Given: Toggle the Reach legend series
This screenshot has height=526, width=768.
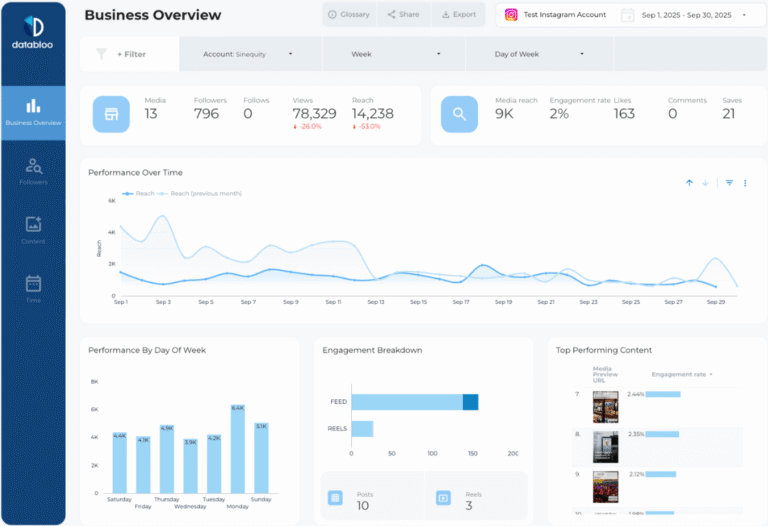Looking at the screenshot, I should pos(138,193).
